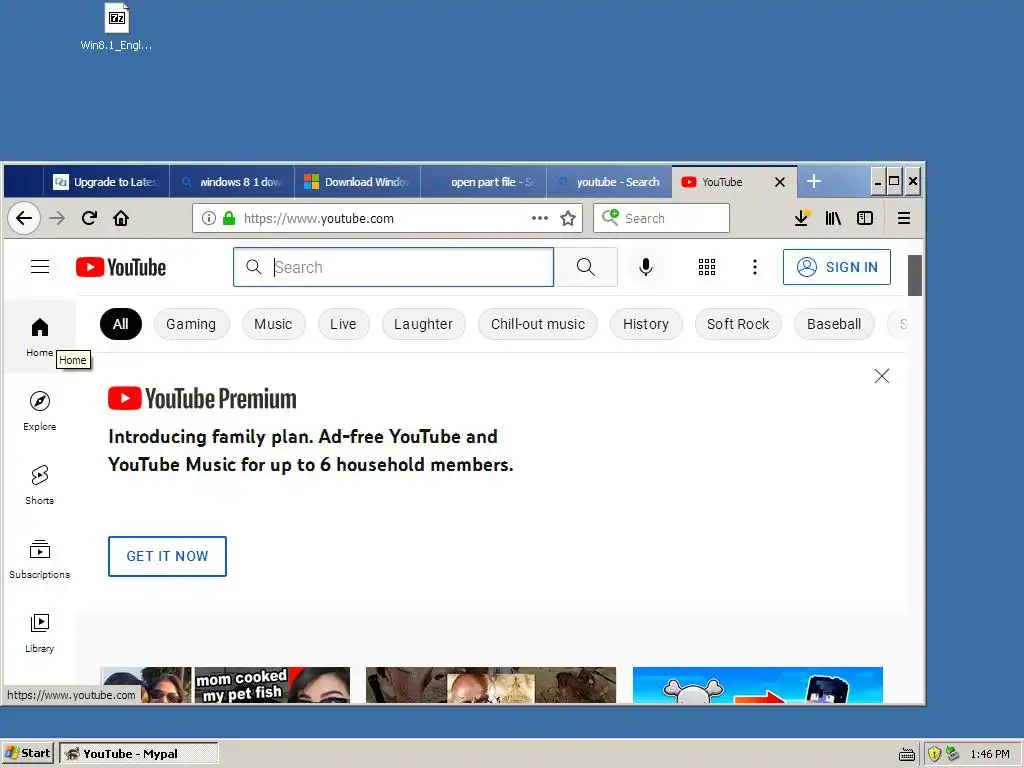Switch to the open part file tab

[x=484, y=182]
